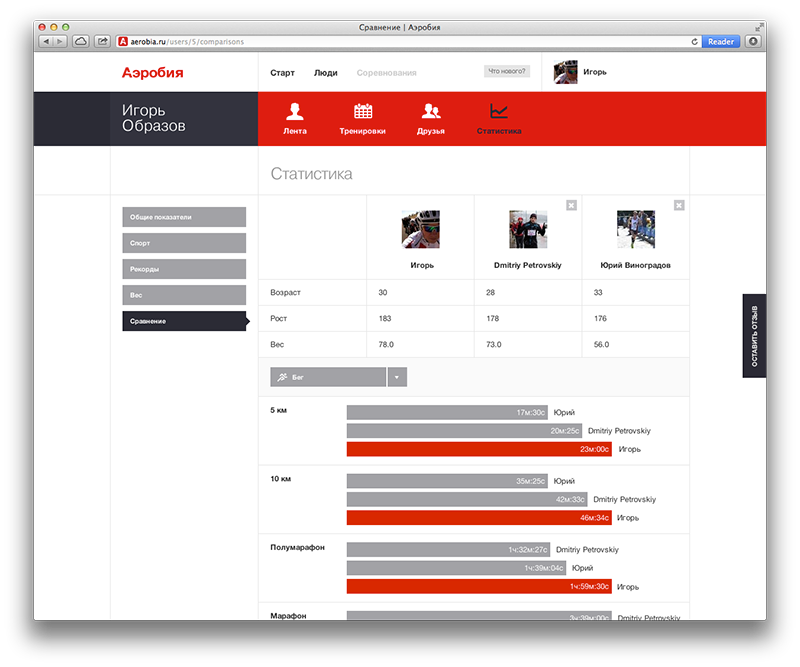The height and width of the screenshot is (667, 800).
Task: Open the Старт menu item
Action: (x=282, y=73)
